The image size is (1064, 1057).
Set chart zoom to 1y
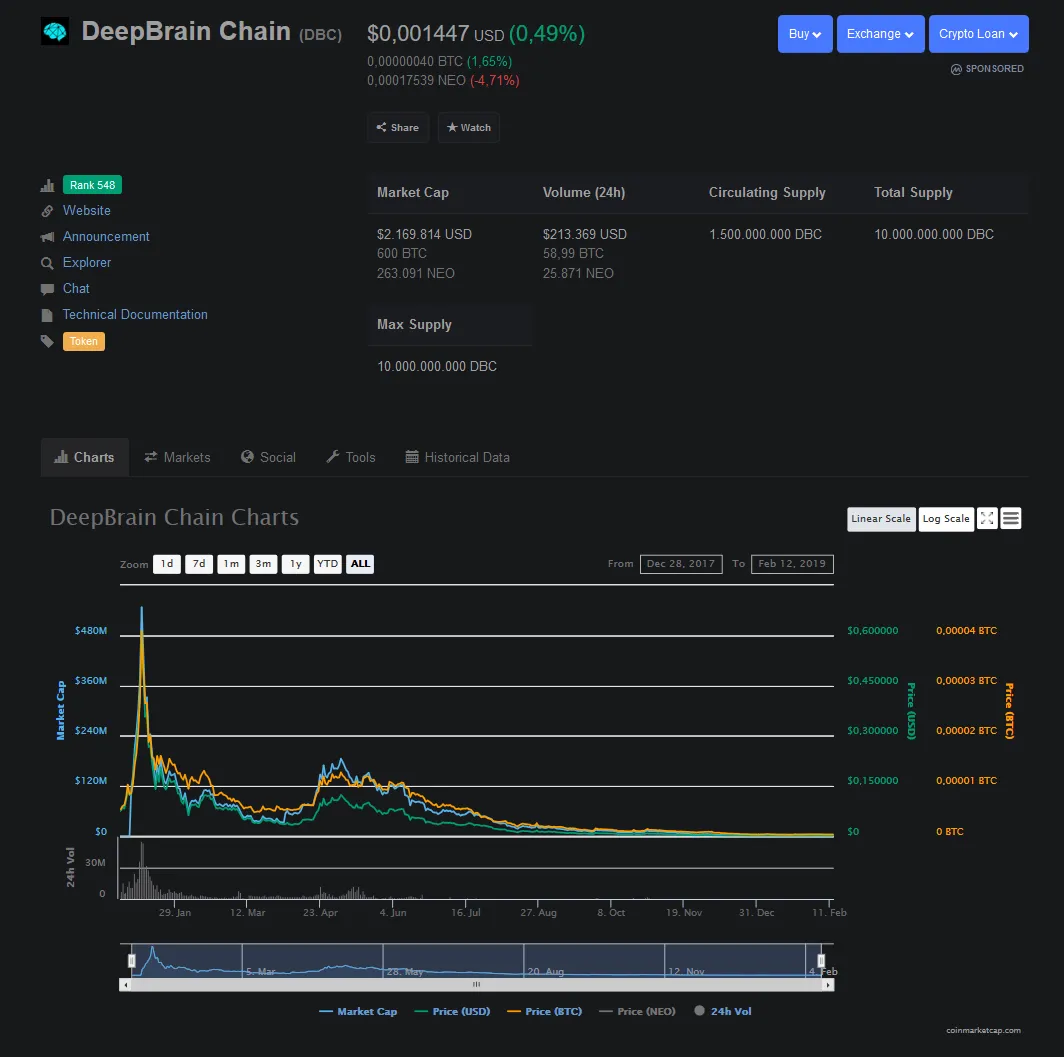296,564
